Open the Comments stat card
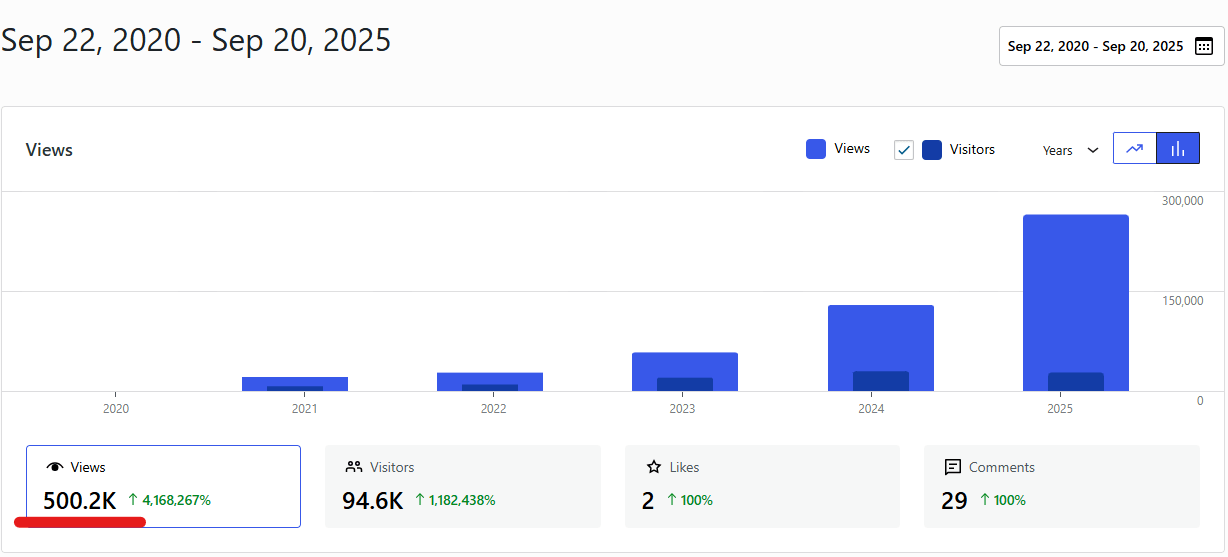Viewport: 1228px width, 557px height. click(1060, 486)
